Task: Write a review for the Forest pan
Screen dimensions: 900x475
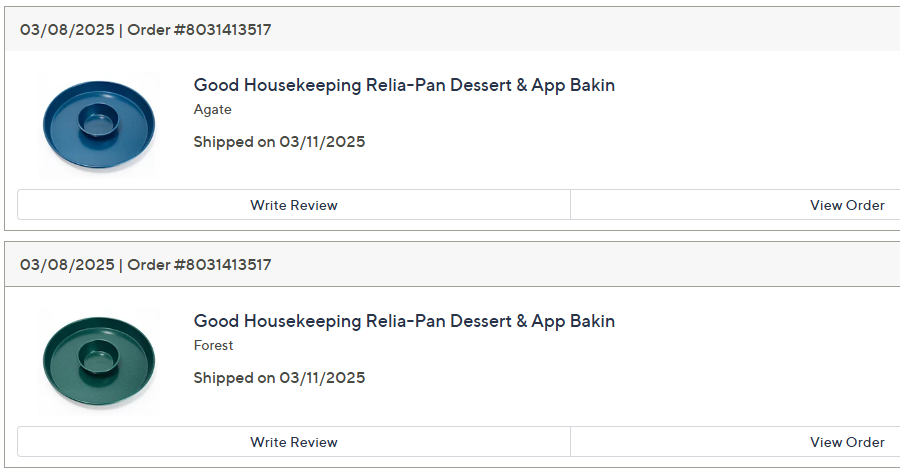Action: click(x=294, y=442)
